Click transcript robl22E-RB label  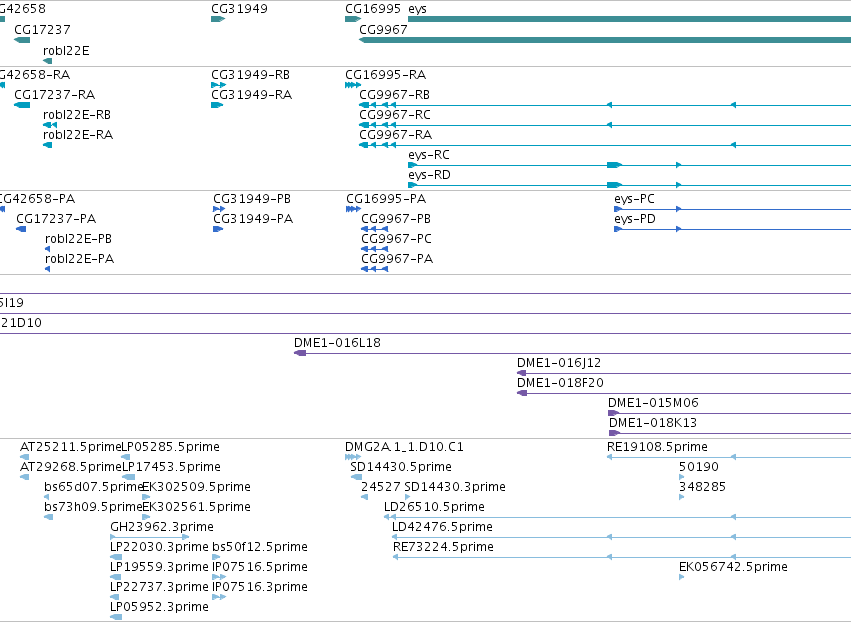[77, 115]
